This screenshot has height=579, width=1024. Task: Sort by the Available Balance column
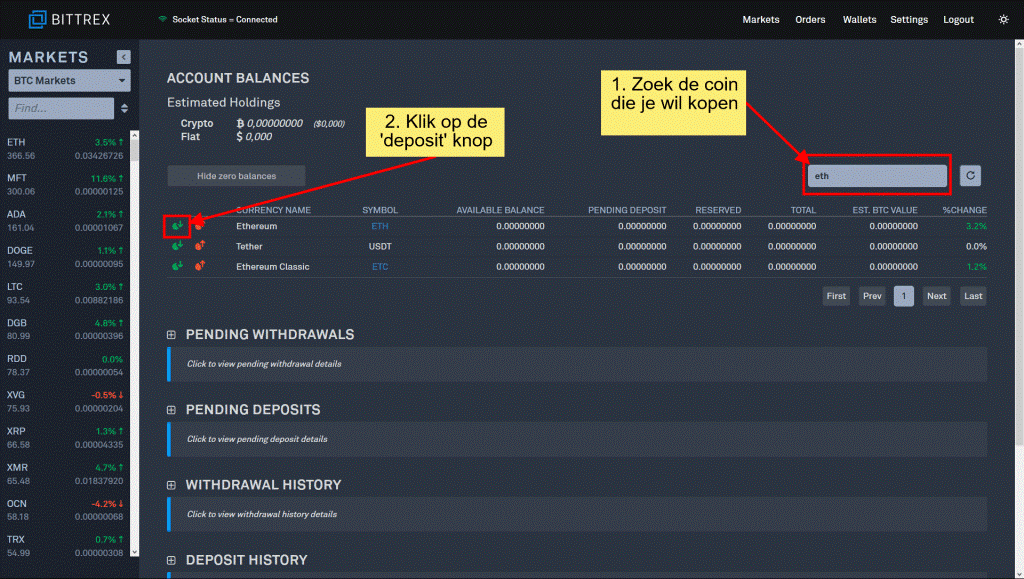point(500,210)
